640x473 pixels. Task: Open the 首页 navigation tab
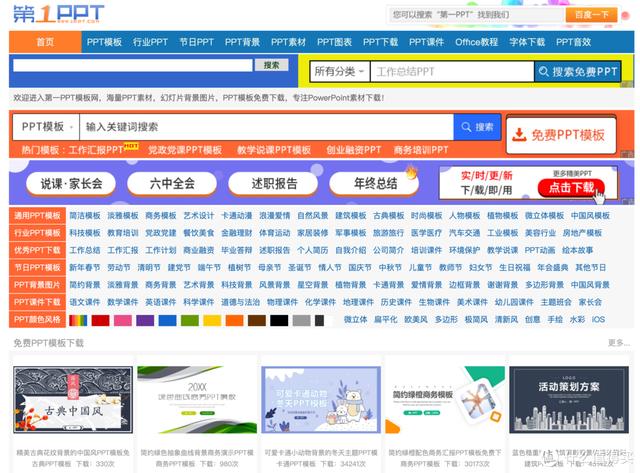click(45, 42)
